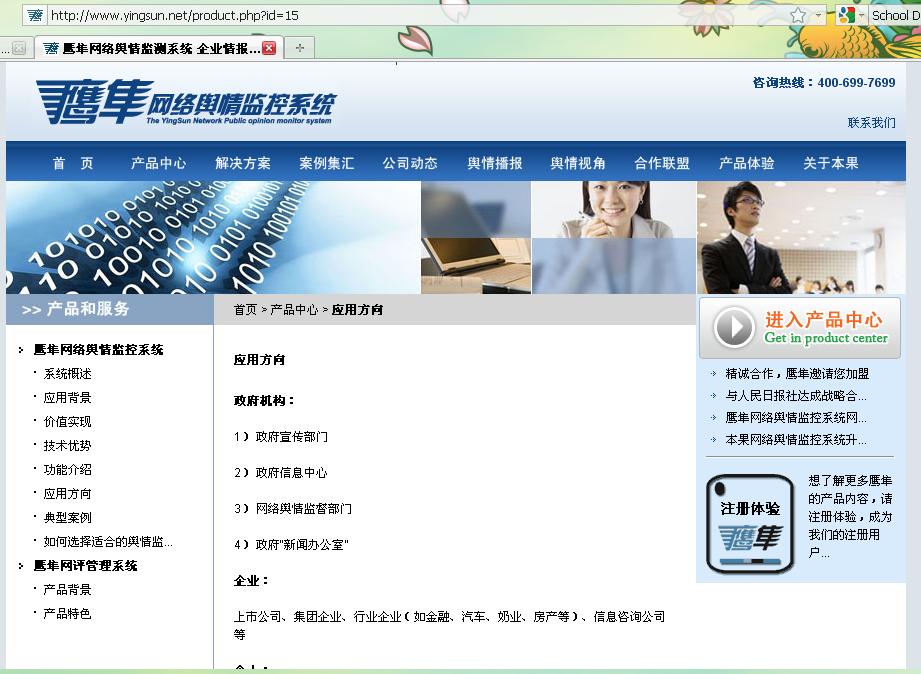
Task: Click the Google search engine icon
Action: coord(846,15)
